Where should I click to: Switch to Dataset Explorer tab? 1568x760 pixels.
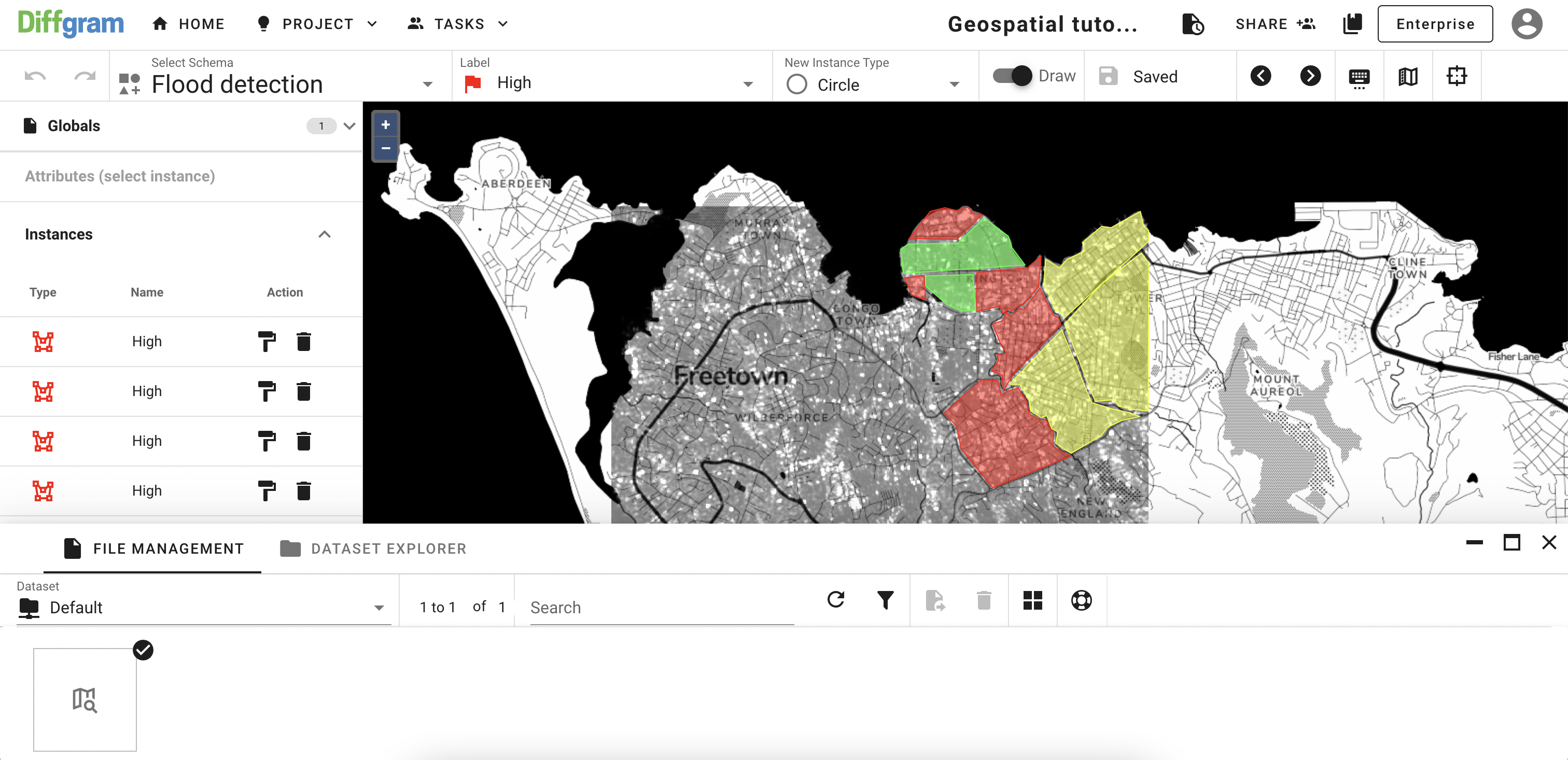373,548
